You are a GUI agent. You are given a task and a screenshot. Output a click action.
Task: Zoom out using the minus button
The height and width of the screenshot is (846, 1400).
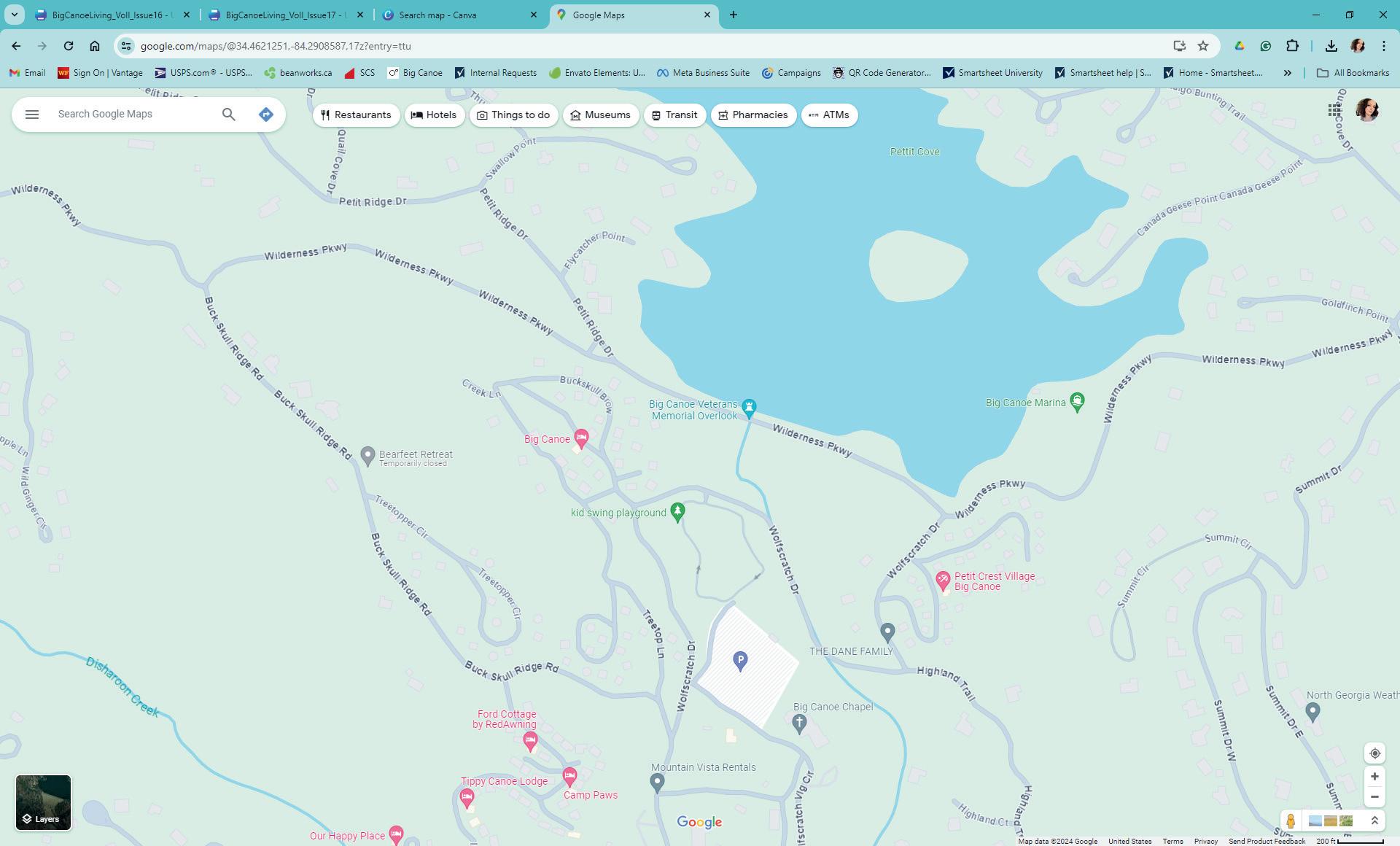(1374, 797)
